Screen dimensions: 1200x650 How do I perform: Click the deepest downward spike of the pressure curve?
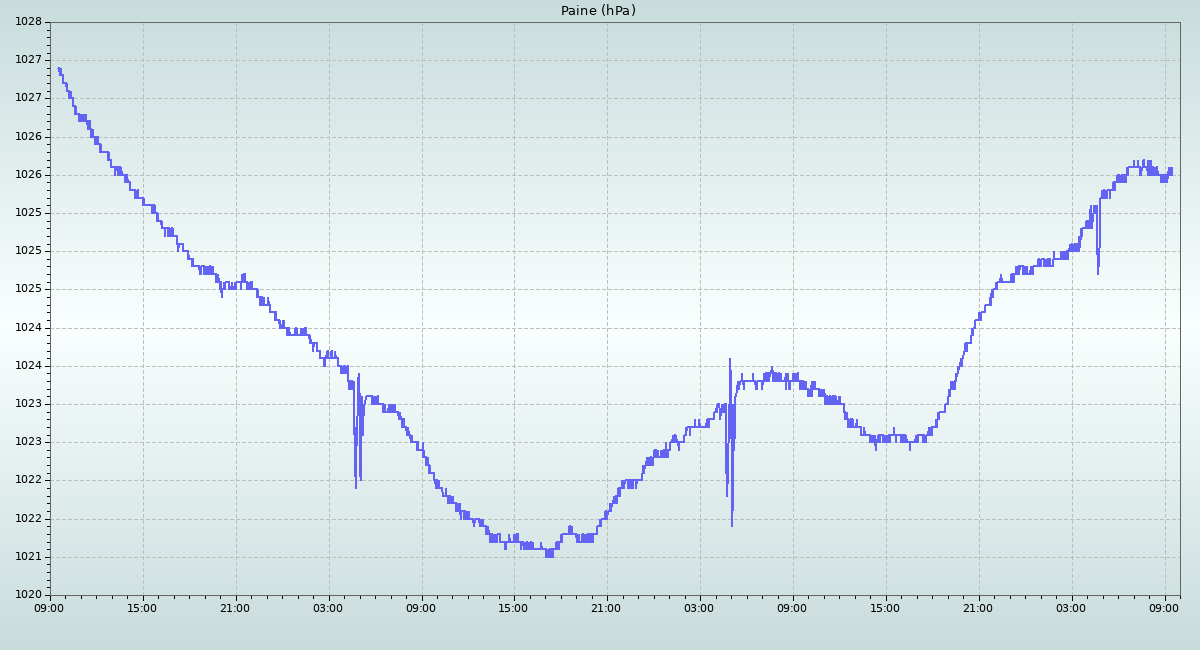click(x=731, y=525)
